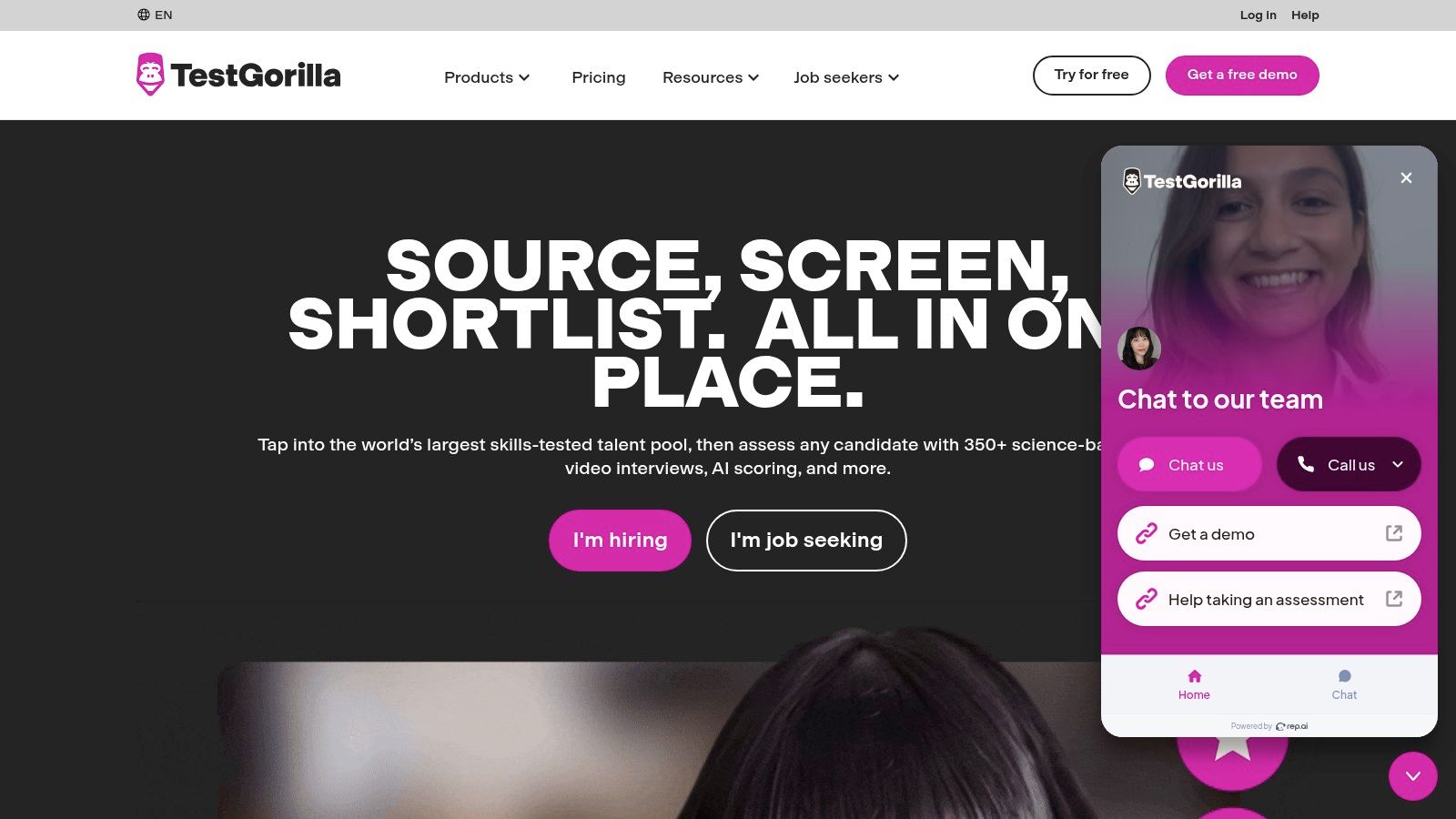Click the phone icon on Call us
Screen dimensions: 1456x819
coord(1305,464)
